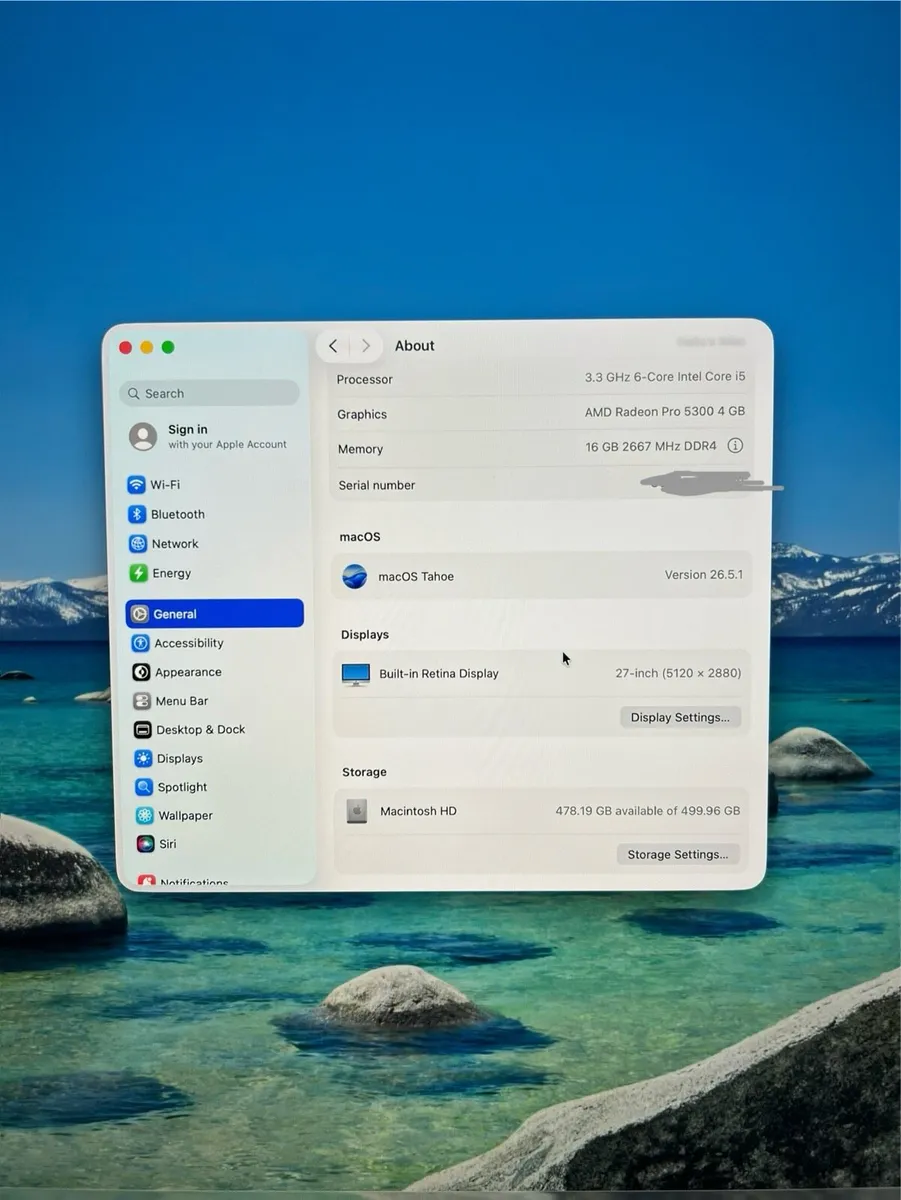Click the Version 26.5.1 text

click(x=704, y=575)
